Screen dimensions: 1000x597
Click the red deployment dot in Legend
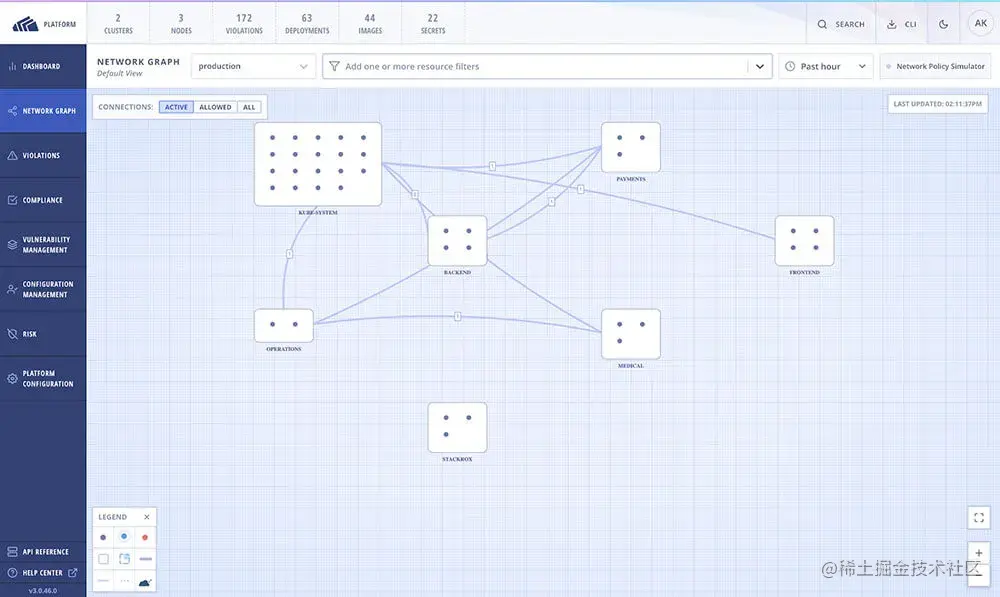(x=145, y=537)
